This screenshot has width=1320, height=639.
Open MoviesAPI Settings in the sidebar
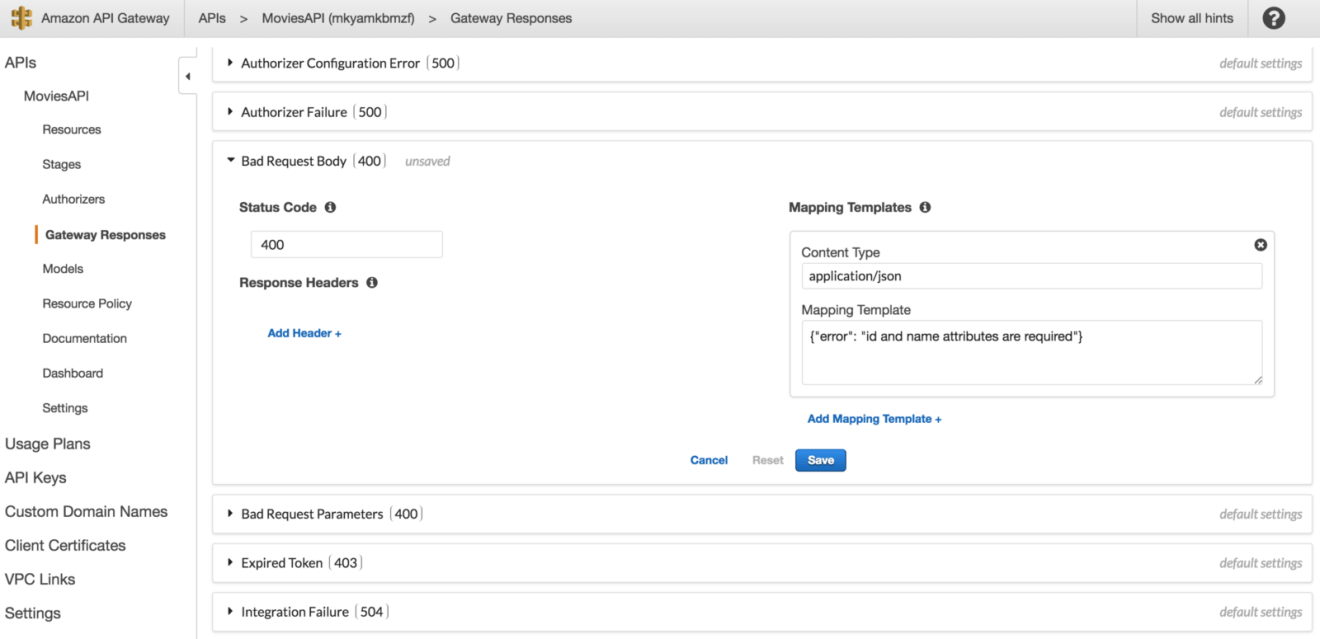tap(65, 409)
